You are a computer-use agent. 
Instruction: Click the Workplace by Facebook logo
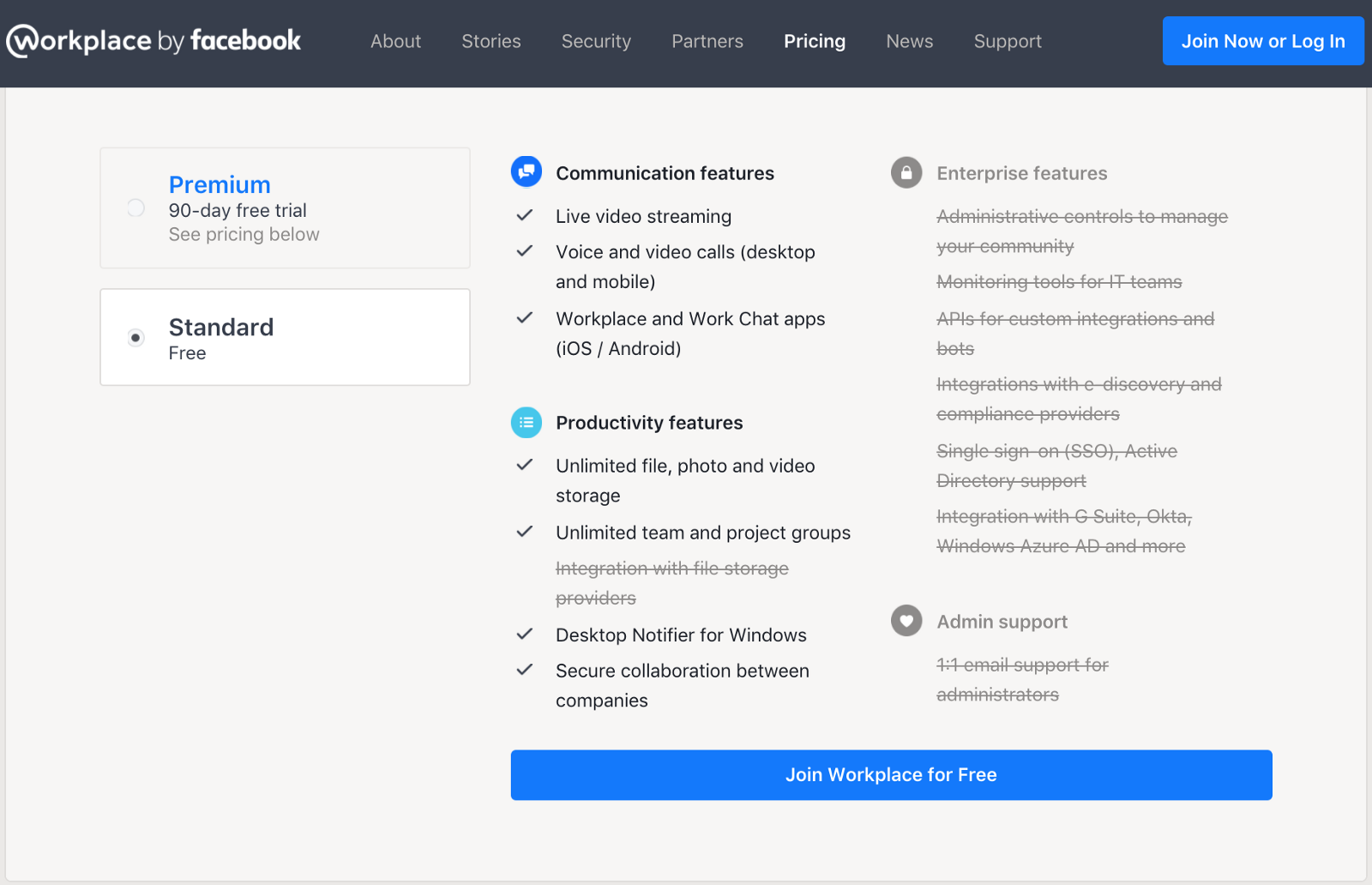coord(154,41)
